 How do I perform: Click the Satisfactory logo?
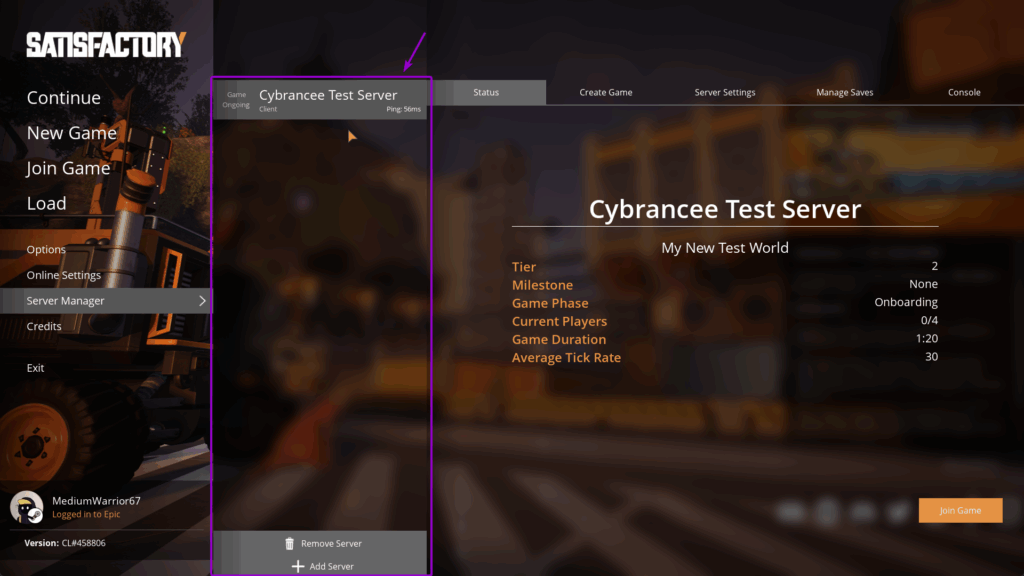[x=104, y=43]
